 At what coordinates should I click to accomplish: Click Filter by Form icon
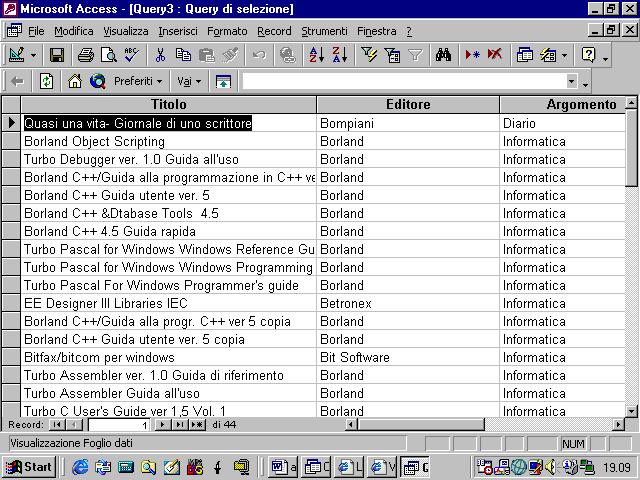click(x=392, y=55)
